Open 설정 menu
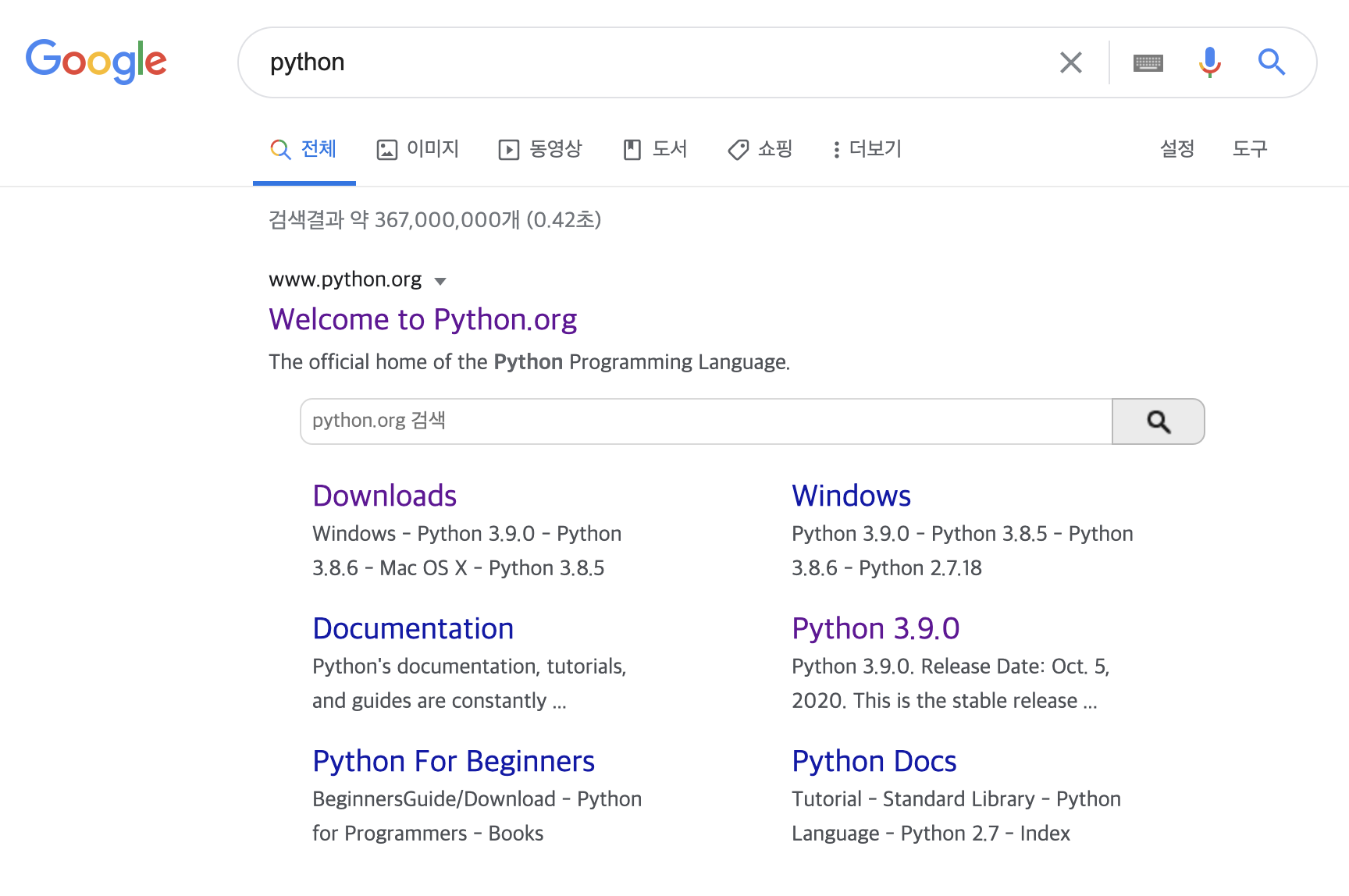Viewport: 1349px width, 896px height. 1177,148
